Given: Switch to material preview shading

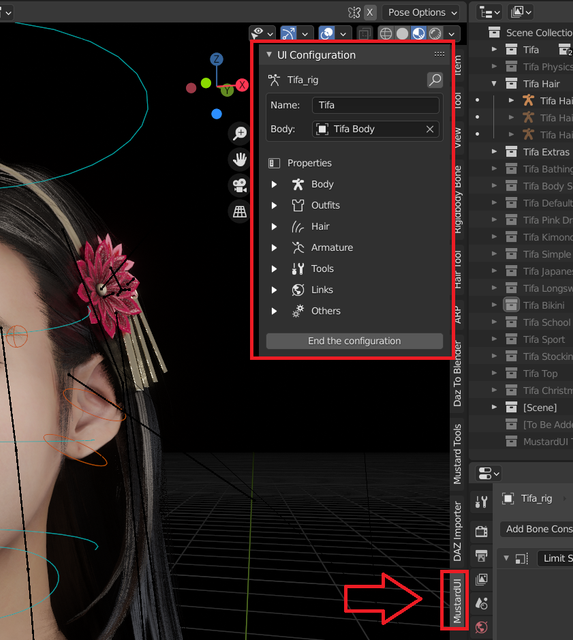Looking at the screenshot, I should click(x=419, y=33).
